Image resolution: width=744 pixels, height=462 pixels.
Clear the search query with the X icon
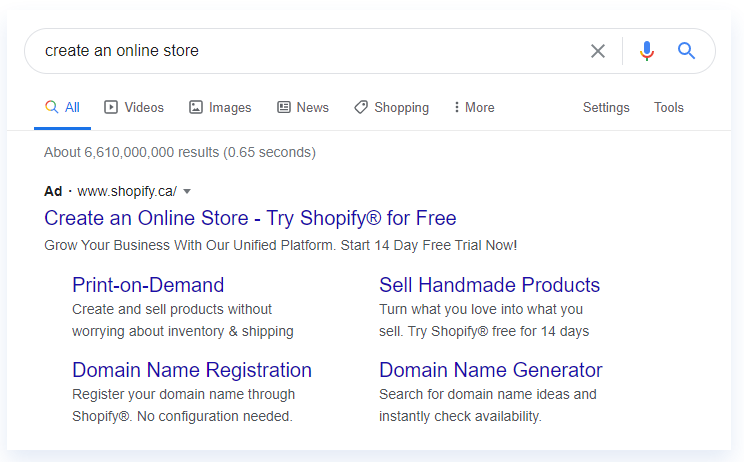coord(597,51)
